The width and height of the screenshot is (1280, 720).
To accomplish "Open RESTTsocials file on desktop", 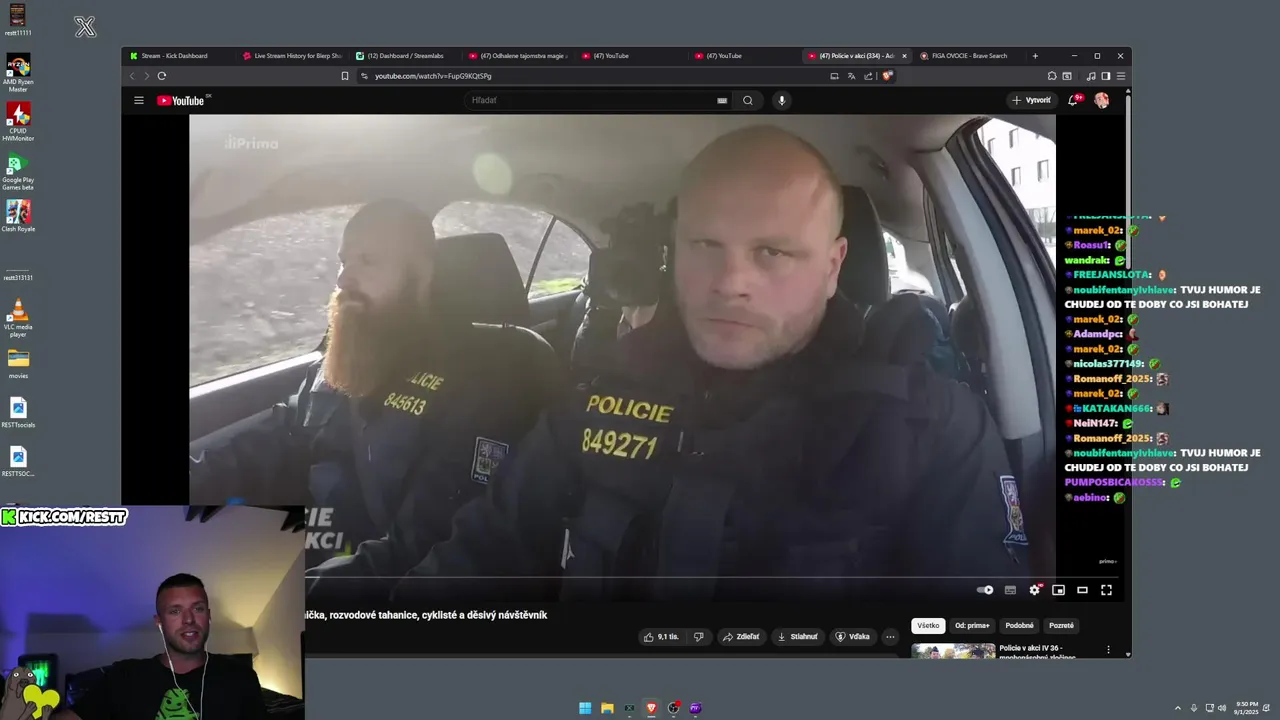I will pos(18,412).
